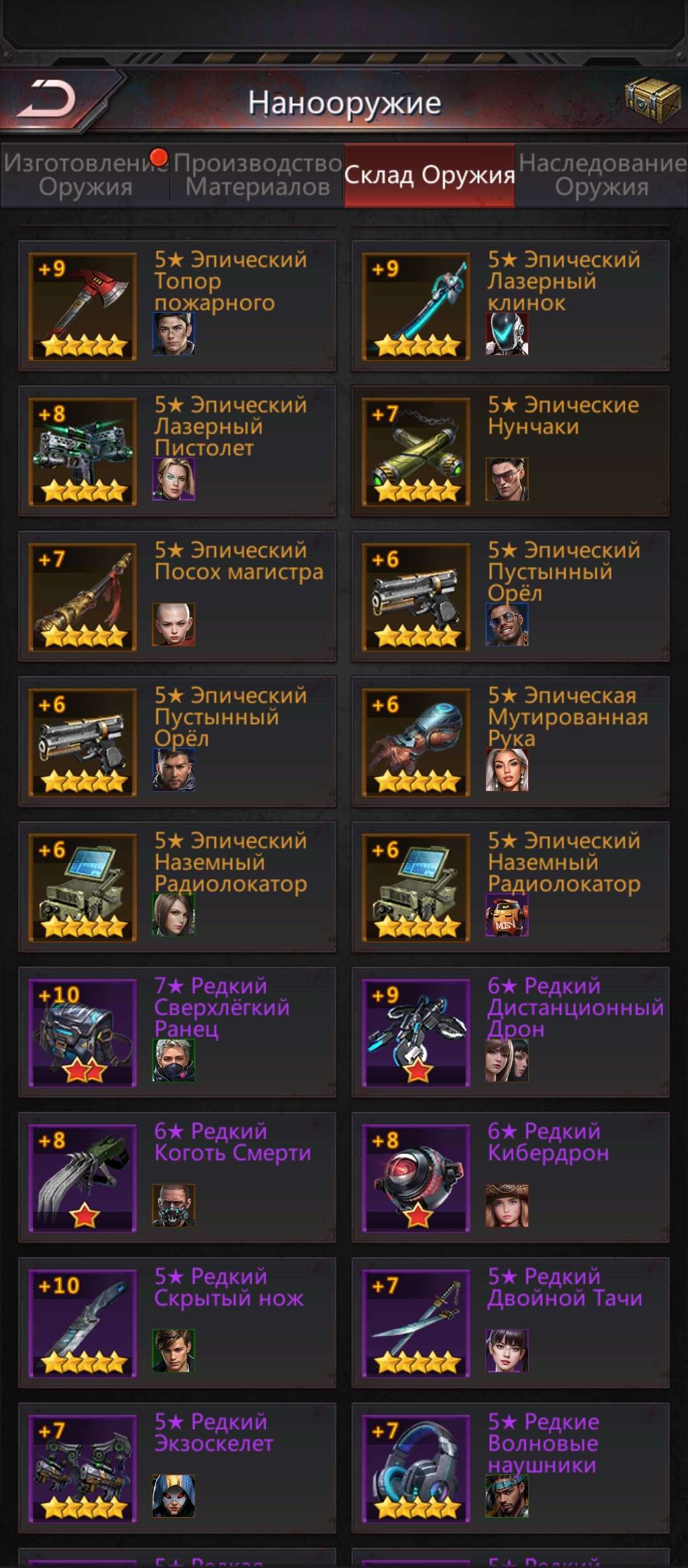Tap the bald hero portrait under Посох магистра
688x1568 pixels.
point(174,625)
